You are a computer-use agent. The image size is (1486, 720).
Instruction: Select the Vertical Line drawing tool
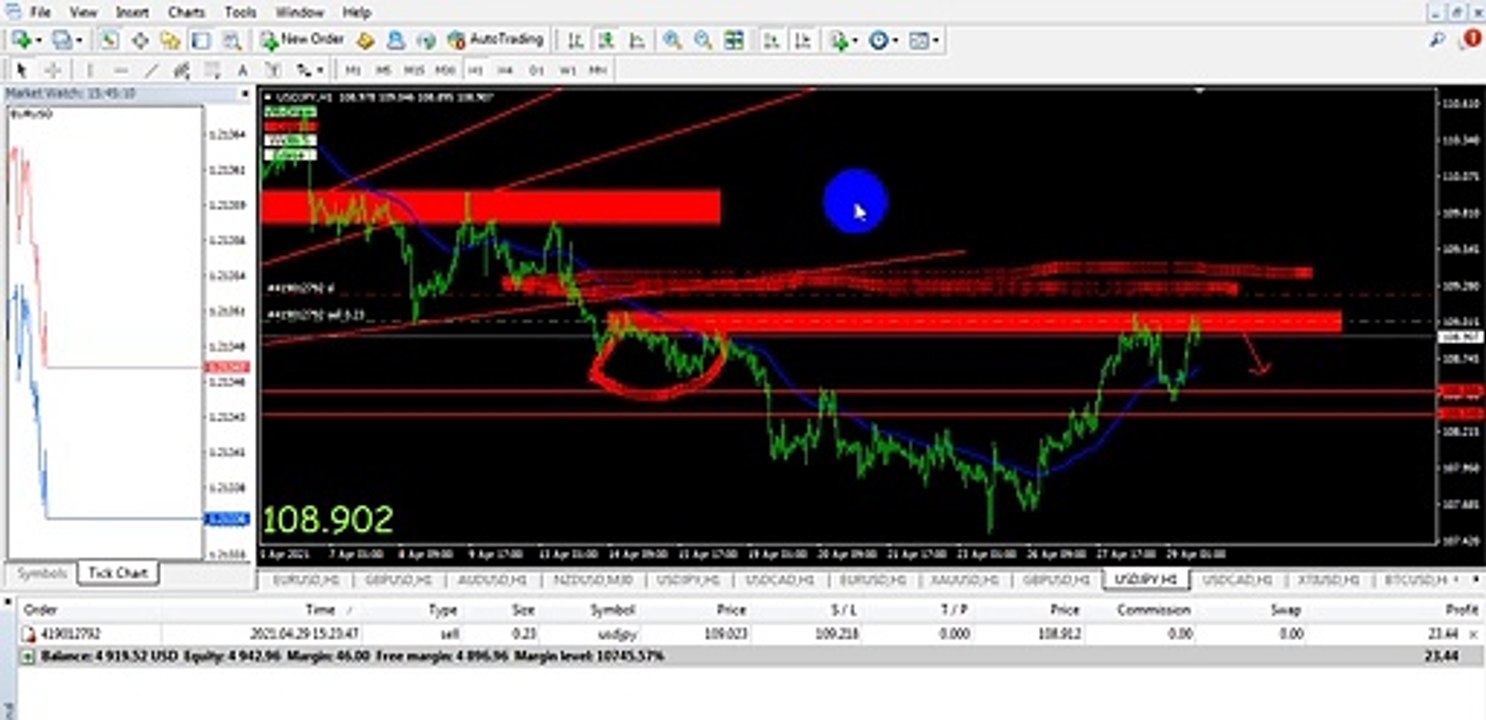click(x=90, y=70)
